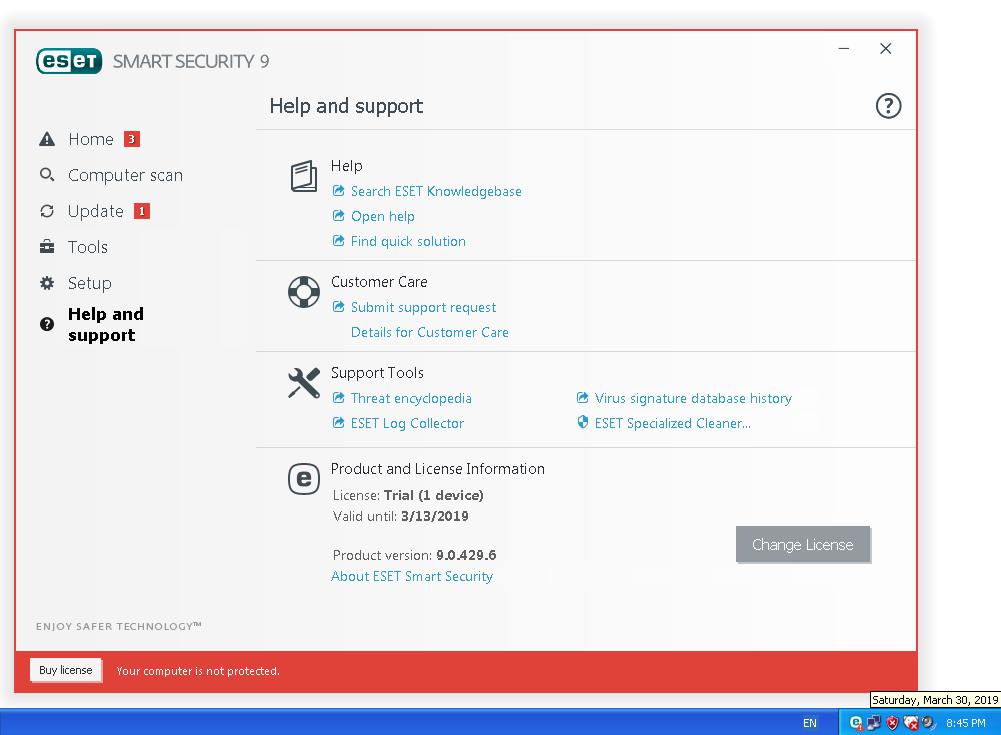The height and width of the screenshot is (735, 1001).
Task: Click external link icon beside Submit support request
Action: (x=338, y=307)
